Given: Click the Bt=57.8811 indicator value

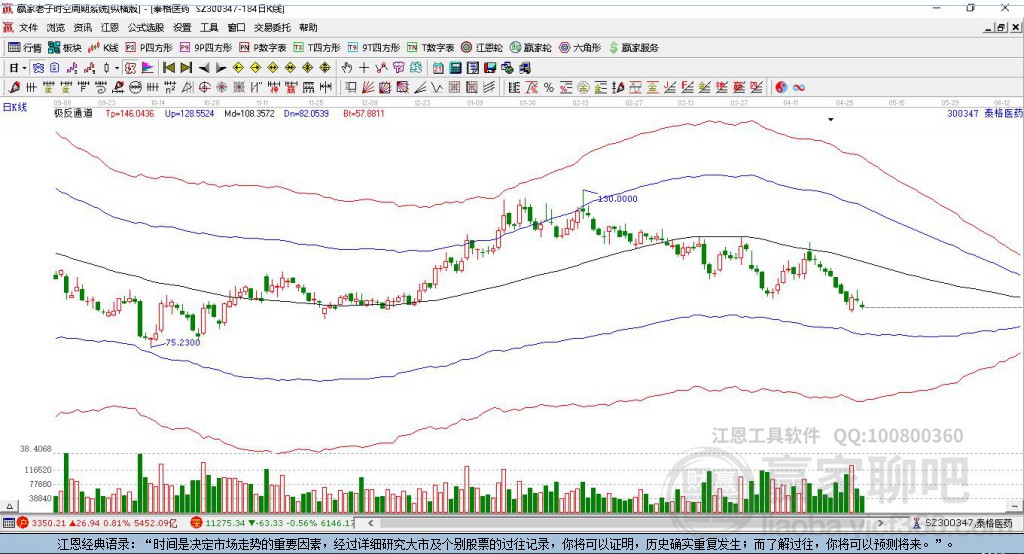Looking at the screenshot, I should (x=364, y=113).
